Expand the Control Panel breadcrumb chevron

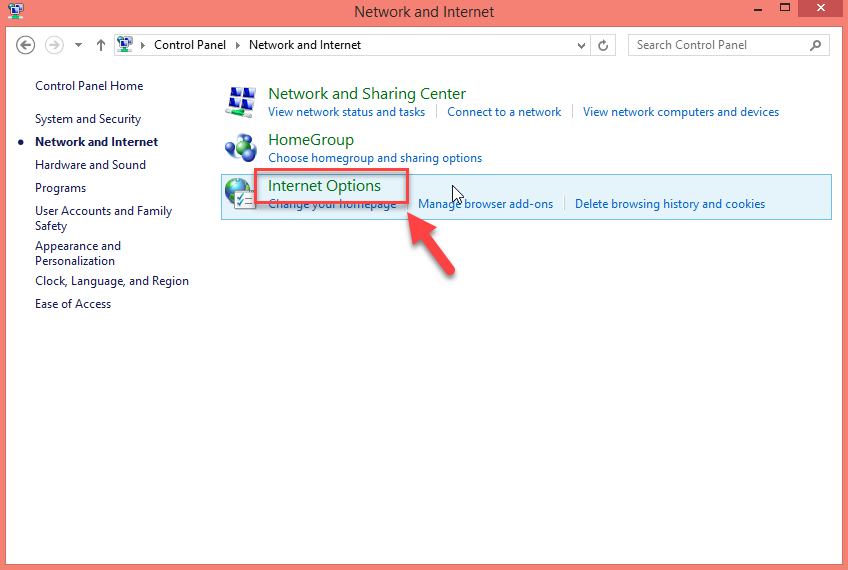coord(144,45)
